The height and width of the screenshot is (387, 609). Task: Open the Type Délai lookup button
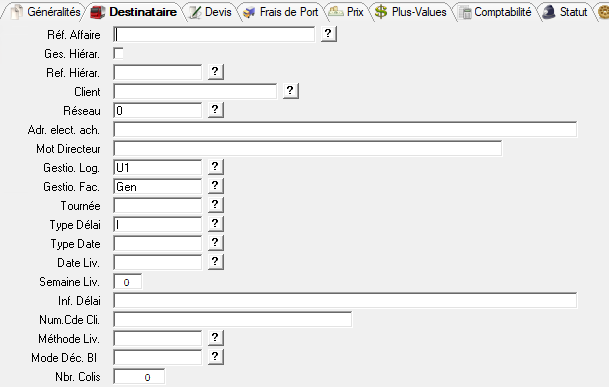[x=216, y=225]
